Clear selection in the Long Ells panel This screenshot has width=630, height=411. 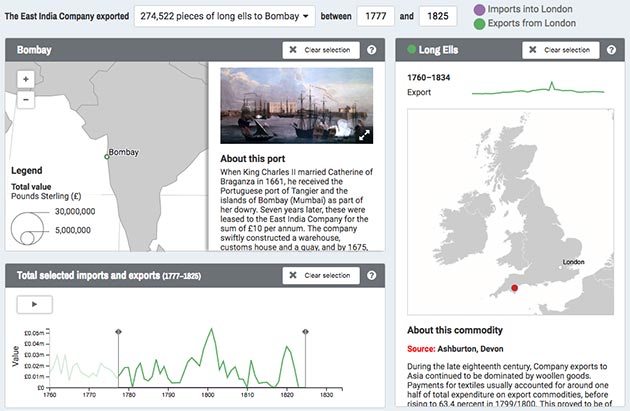coord(560,49)
